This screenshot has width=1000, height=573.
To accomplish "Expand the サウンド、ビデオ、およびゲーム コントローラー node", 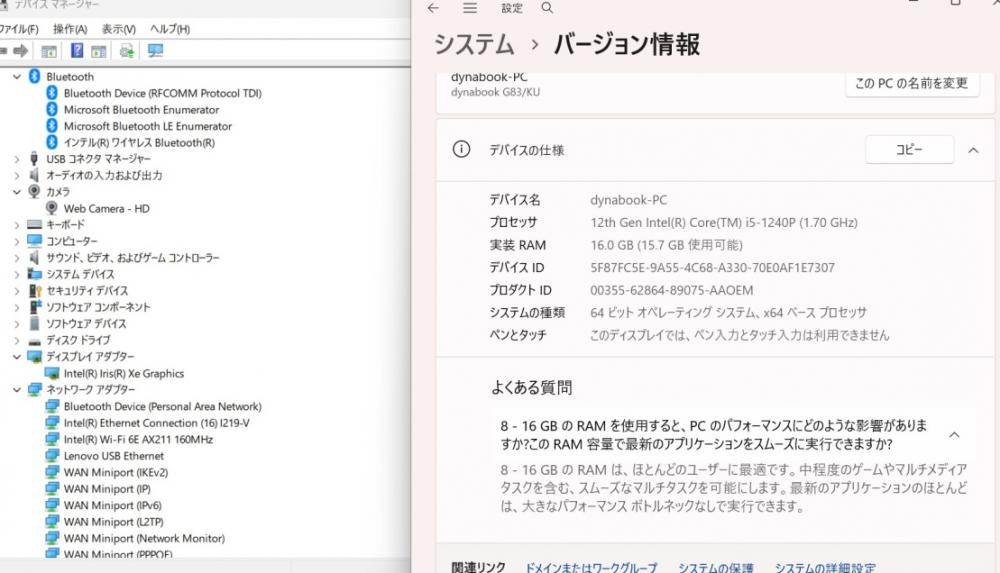I will click(x=17, y=258).
